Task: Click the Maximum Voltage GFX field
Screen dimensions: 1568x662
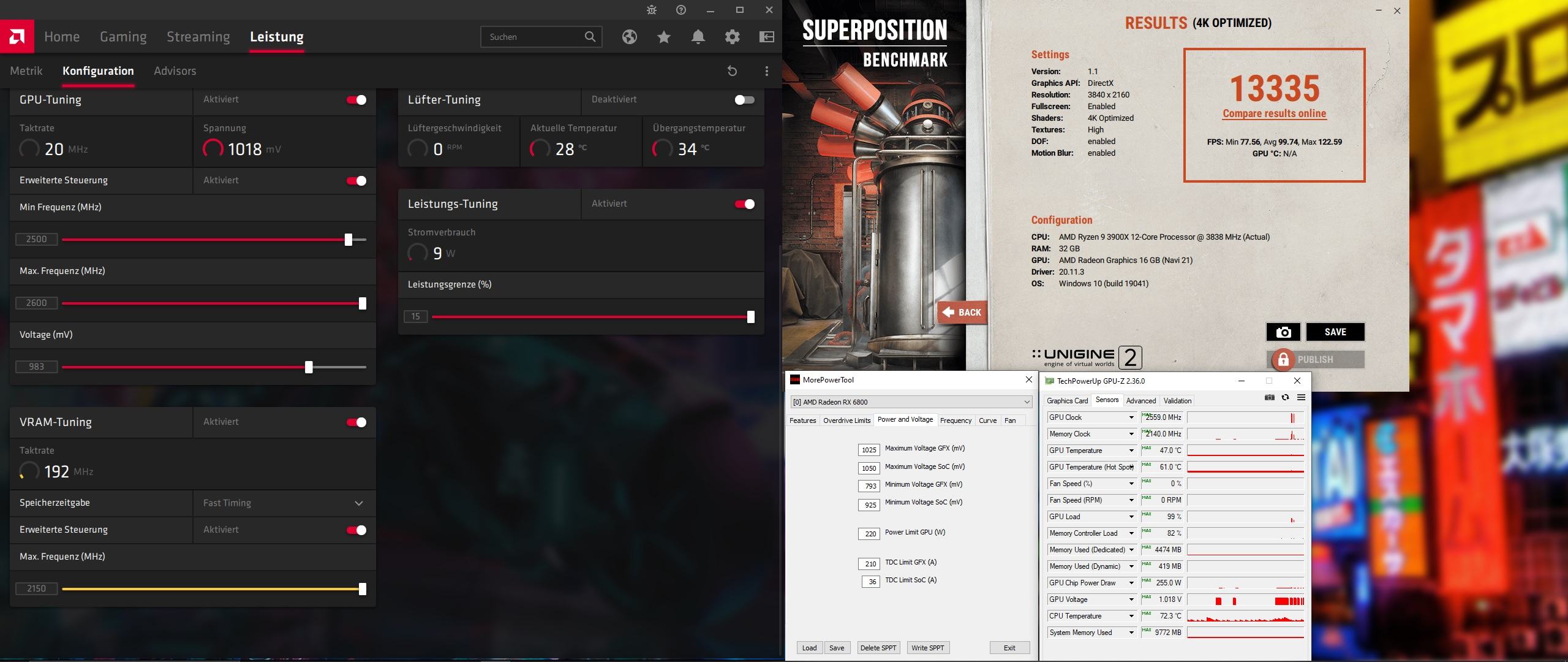Action: (x=869, y=450)
